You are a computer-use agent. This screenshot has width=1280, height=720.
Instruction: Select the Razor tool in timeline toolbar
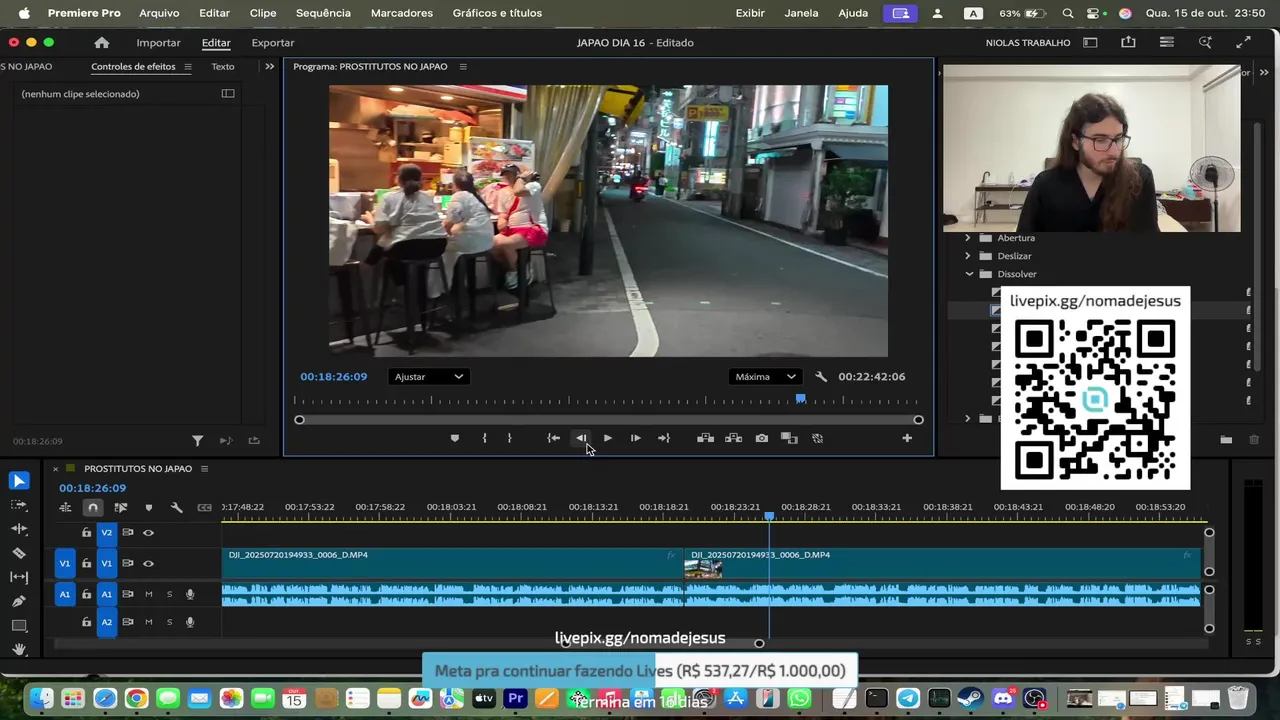[18, 553]
